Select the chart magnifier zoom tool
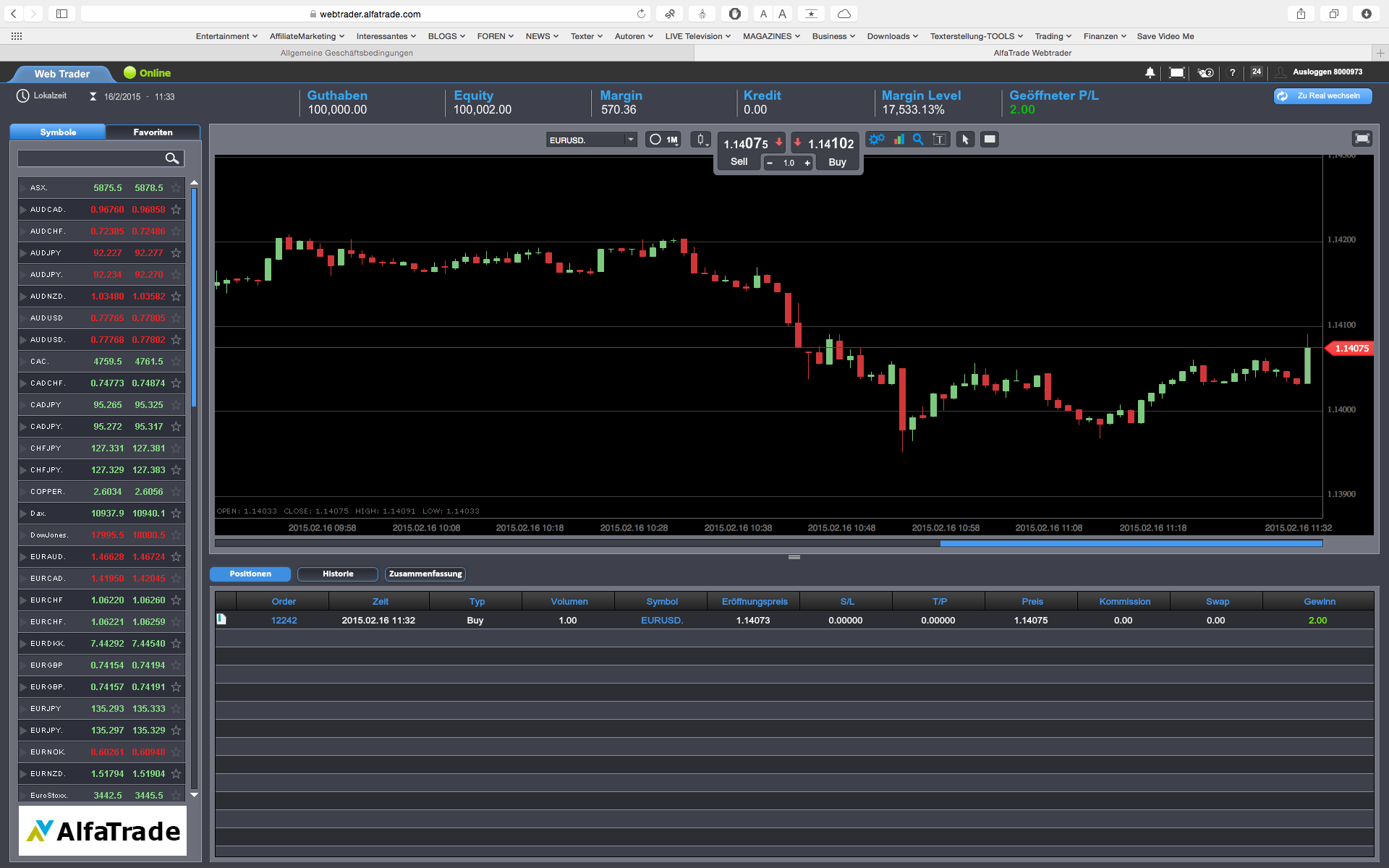1389x868 pixels. (x=918, y=140)
